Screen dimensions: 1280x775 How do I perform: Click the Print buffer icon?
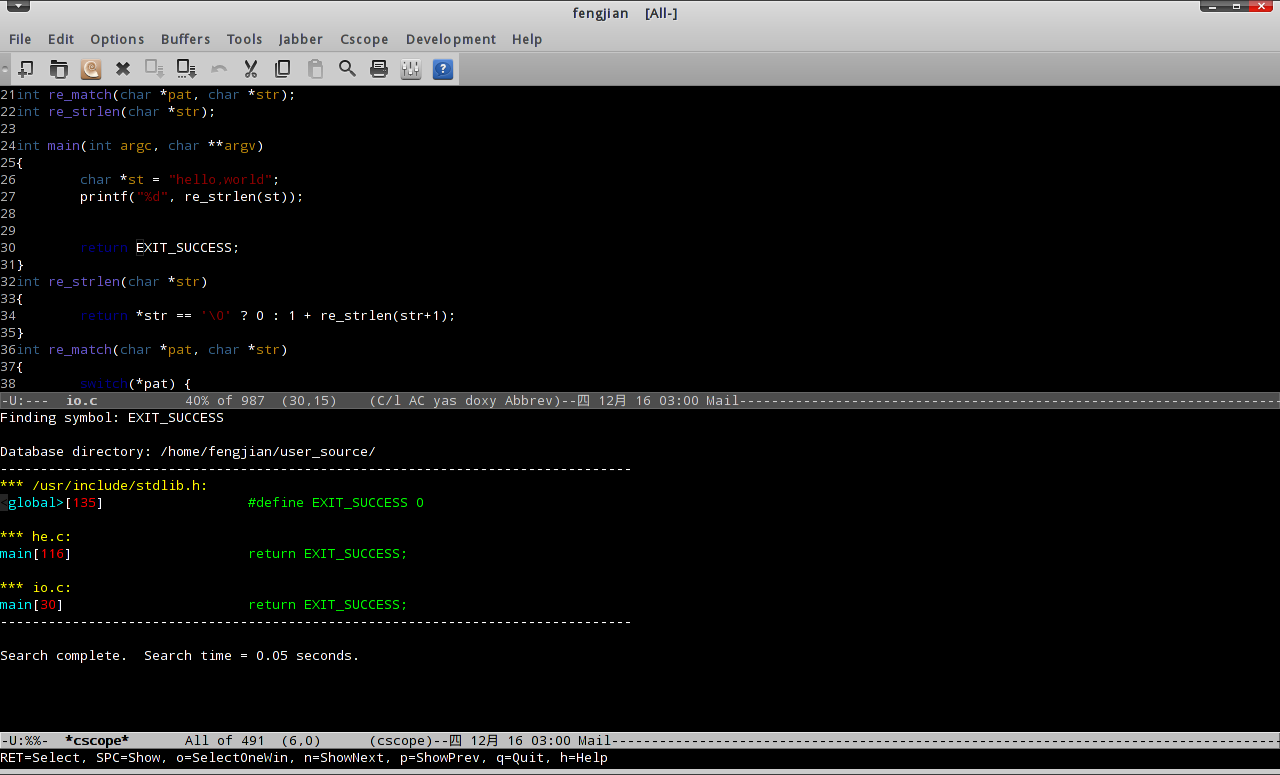pyautogui.click(x=379, y=69)
